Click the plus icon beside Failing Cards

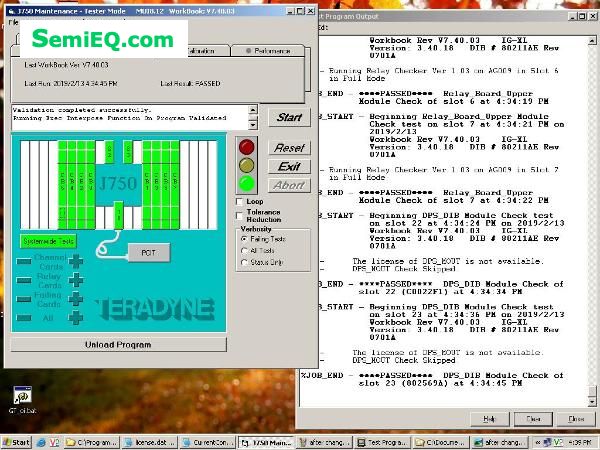pos(76,299)
